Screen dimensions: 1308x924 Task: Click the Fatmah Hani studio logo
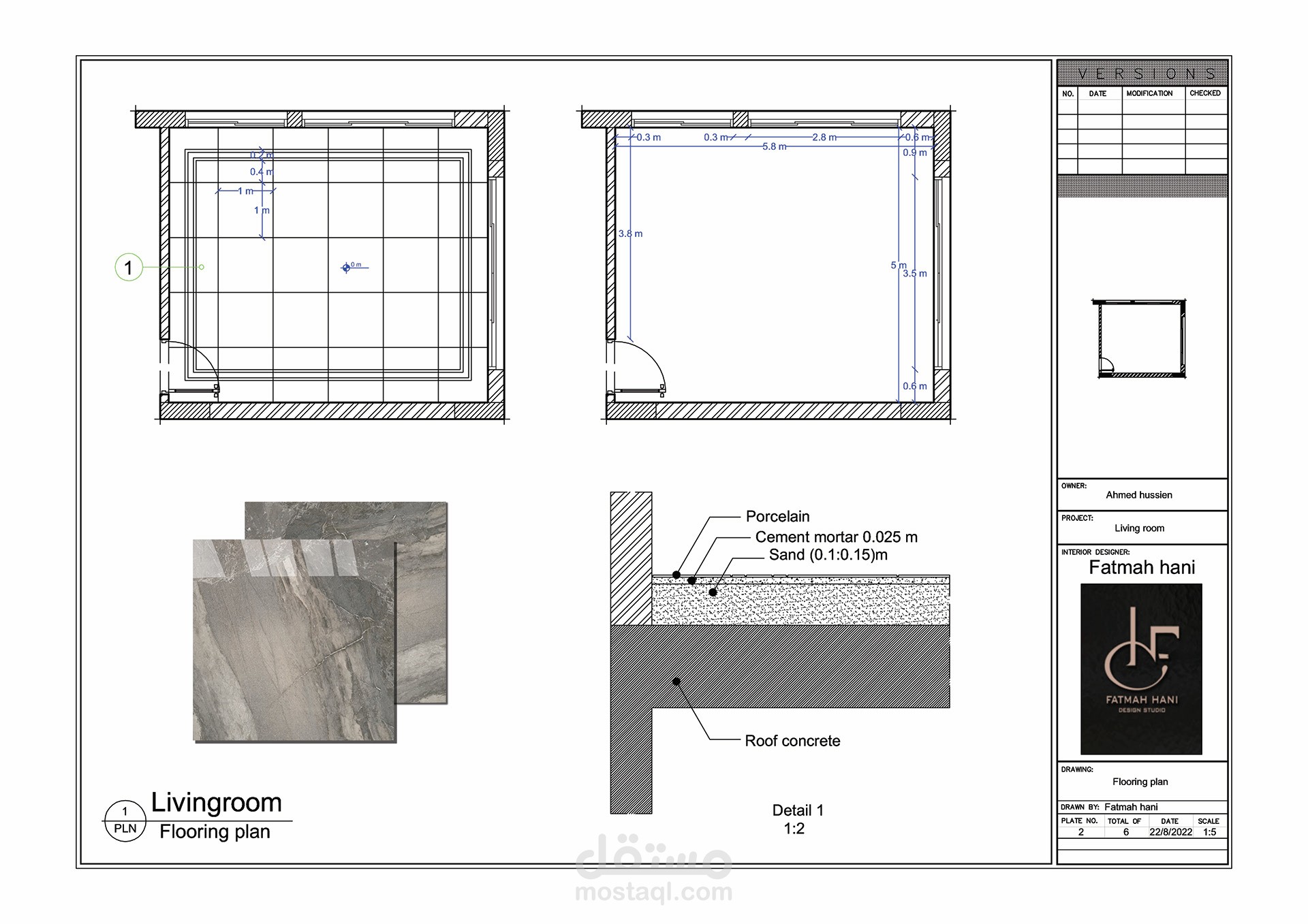pyautogui.click(x=1141, y=669)
